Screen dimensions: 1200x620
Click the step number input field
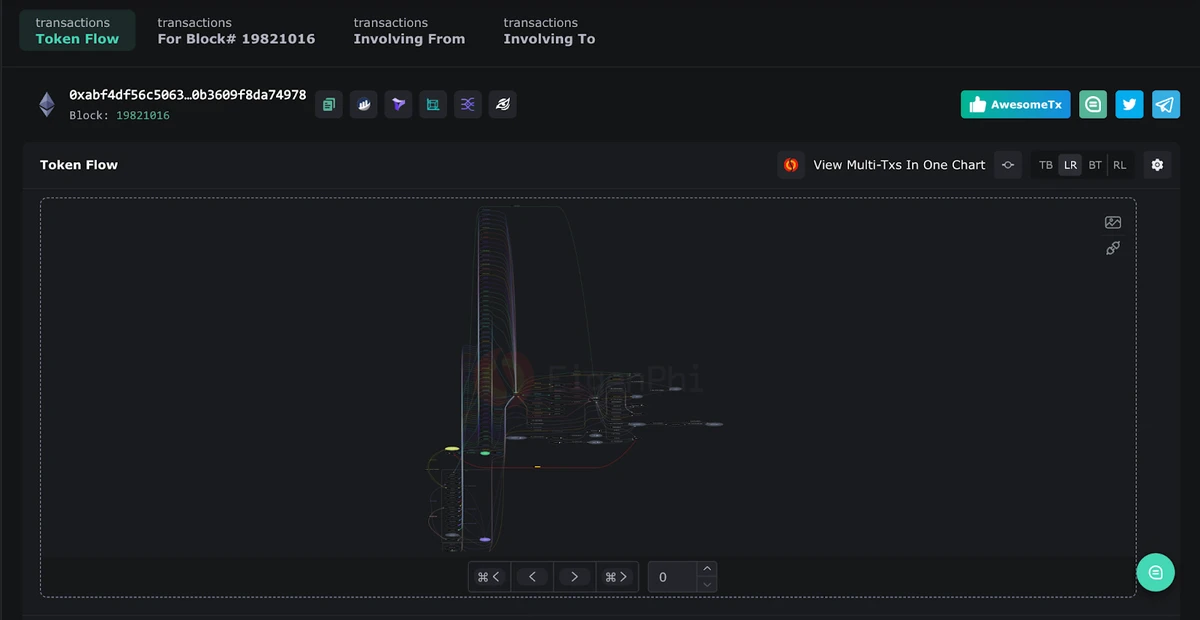click(672, 577)
